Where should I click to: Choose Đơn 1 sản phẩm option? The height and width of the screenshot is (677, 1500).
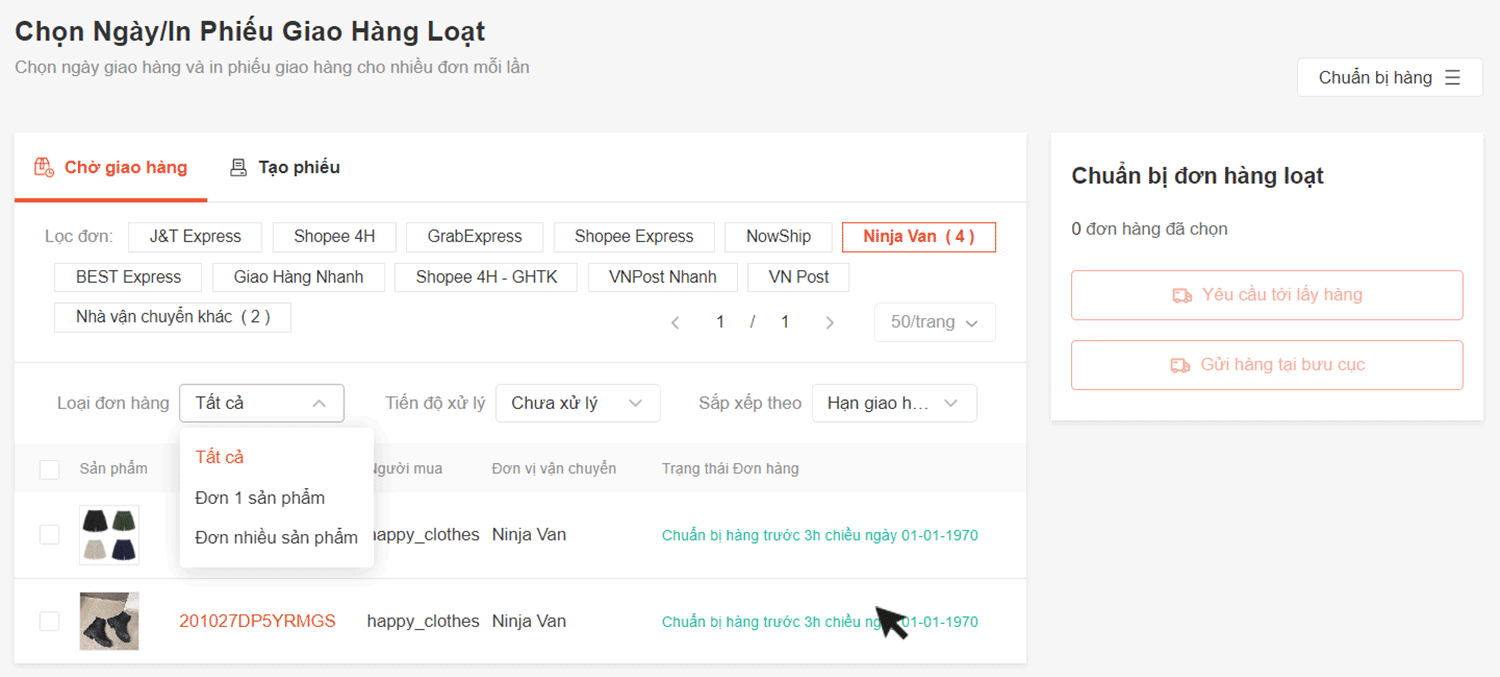(x=259, y=497)
